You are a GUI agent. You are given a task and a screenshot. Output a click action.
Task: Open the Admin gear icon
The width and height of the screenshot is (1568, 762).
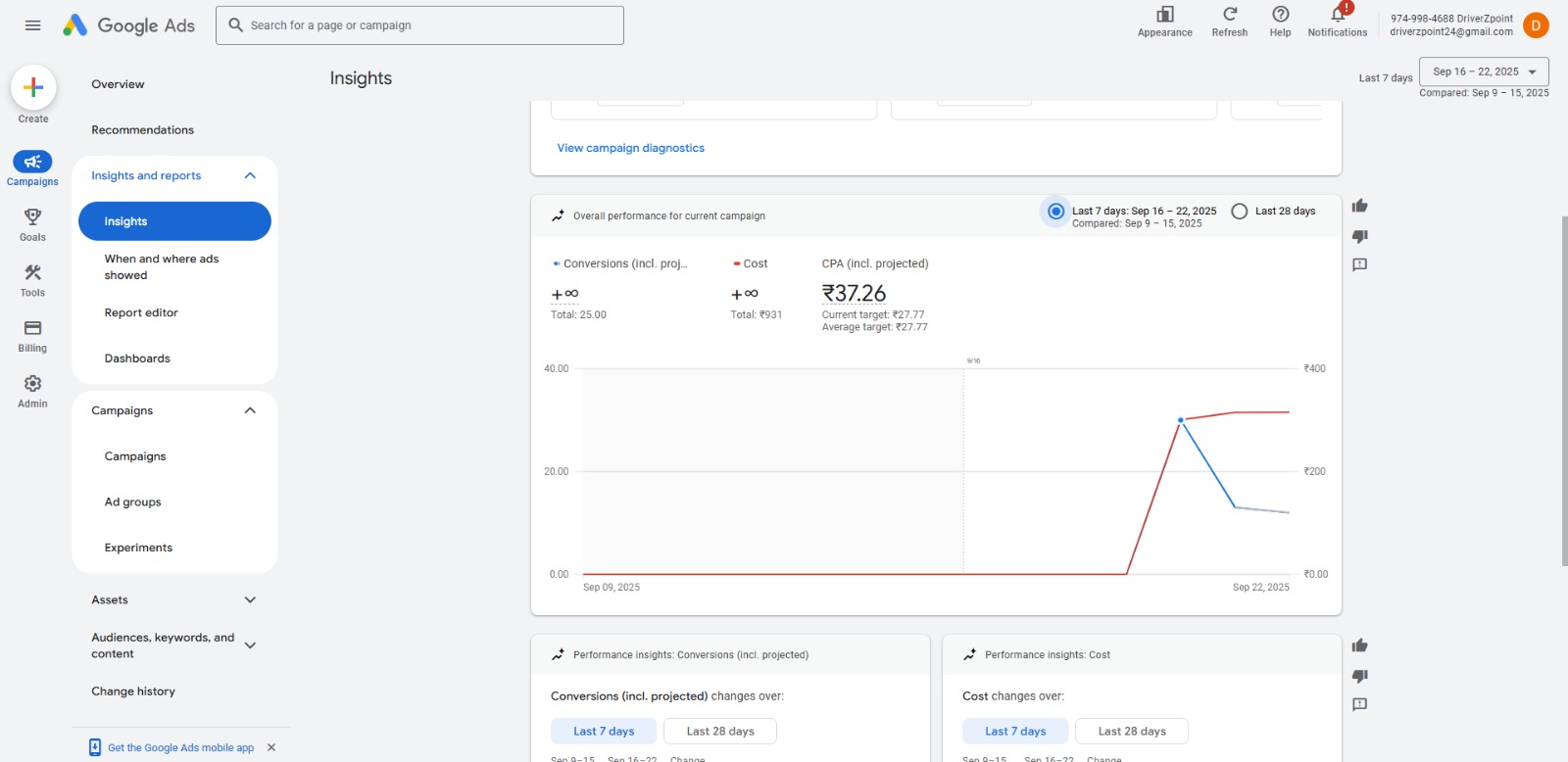pyautogui.click(x=32, y=384)
